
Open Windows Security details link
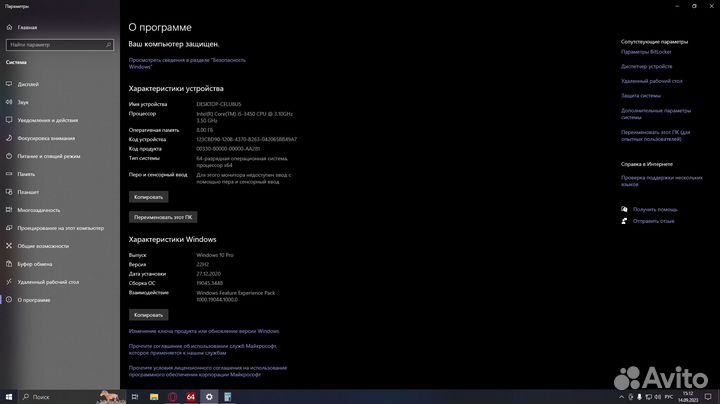coord(187,63)
